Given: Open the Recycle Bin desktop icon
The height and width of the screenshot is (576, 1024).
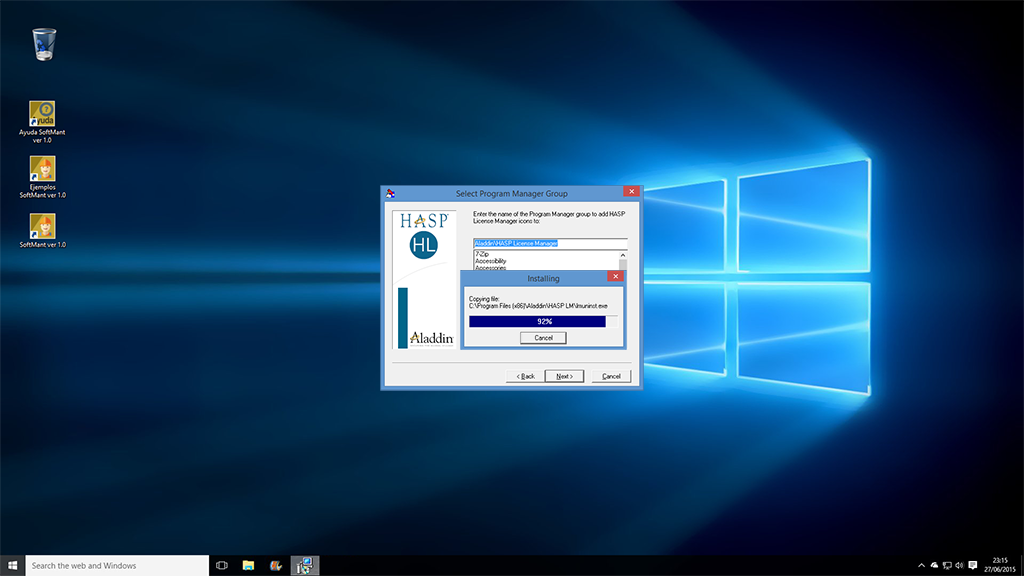Looking at the screenshot, I should [44, 44].
